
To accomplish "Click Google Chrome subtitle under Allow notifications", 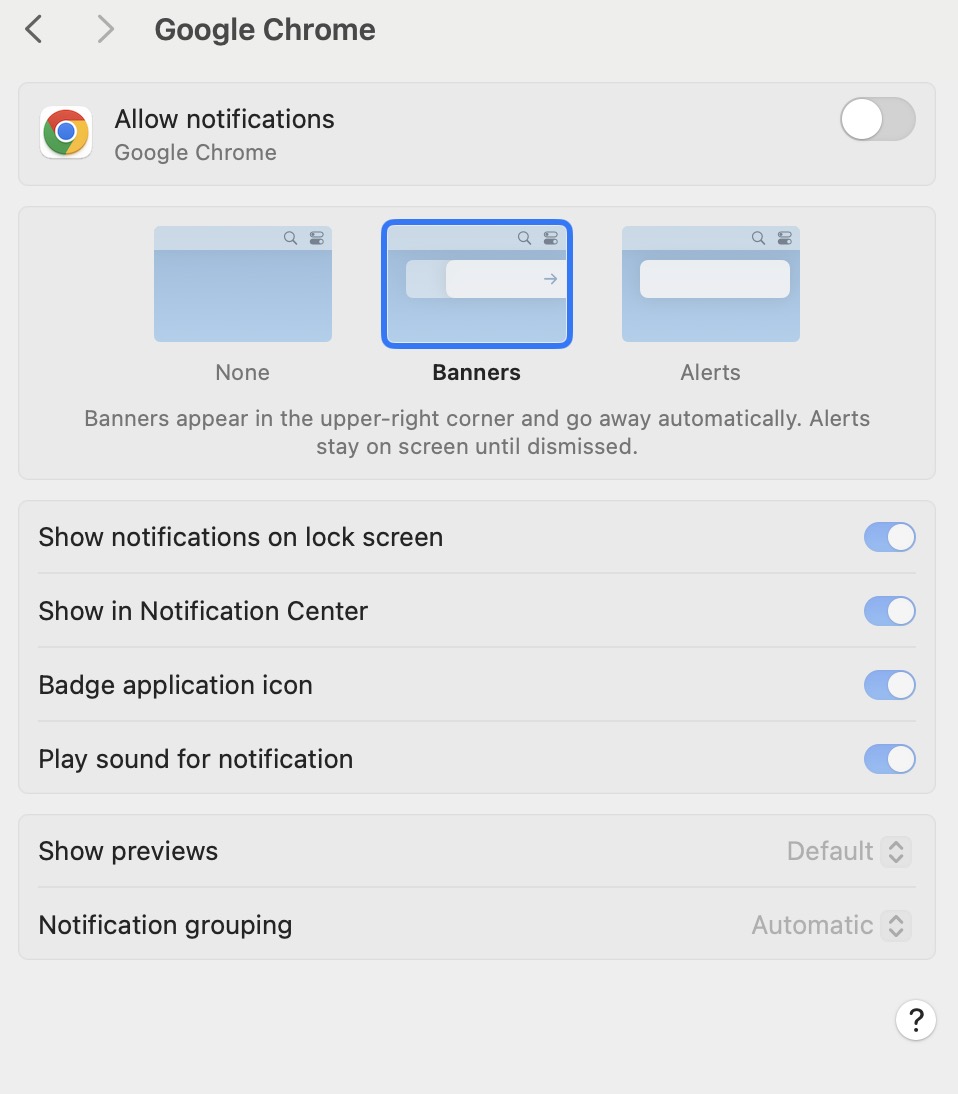I will (195, 153).
